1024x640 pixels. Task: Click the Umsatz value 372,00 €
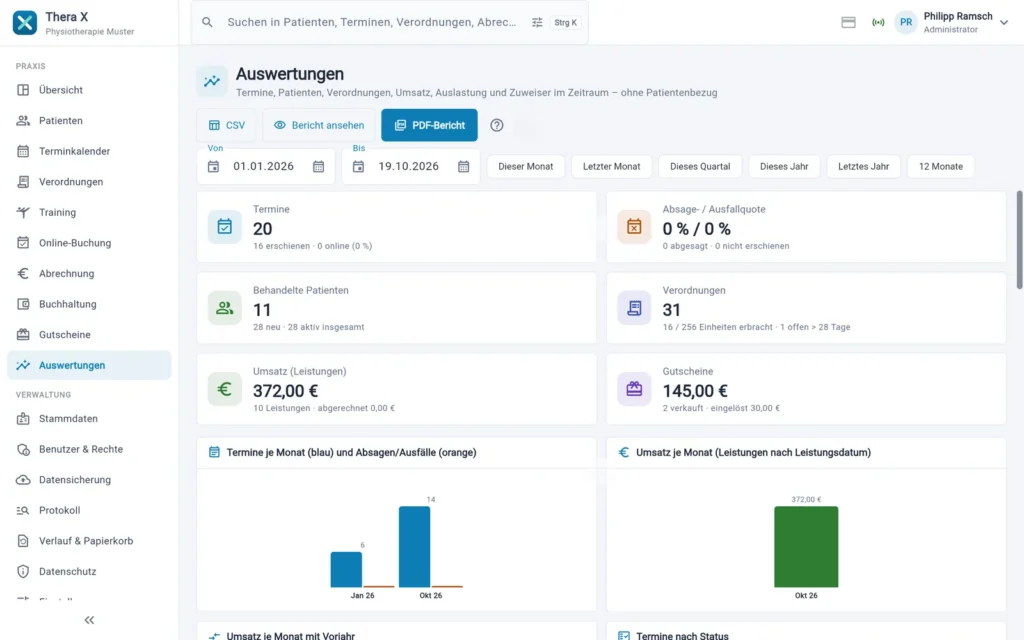(x=285, y=391)
